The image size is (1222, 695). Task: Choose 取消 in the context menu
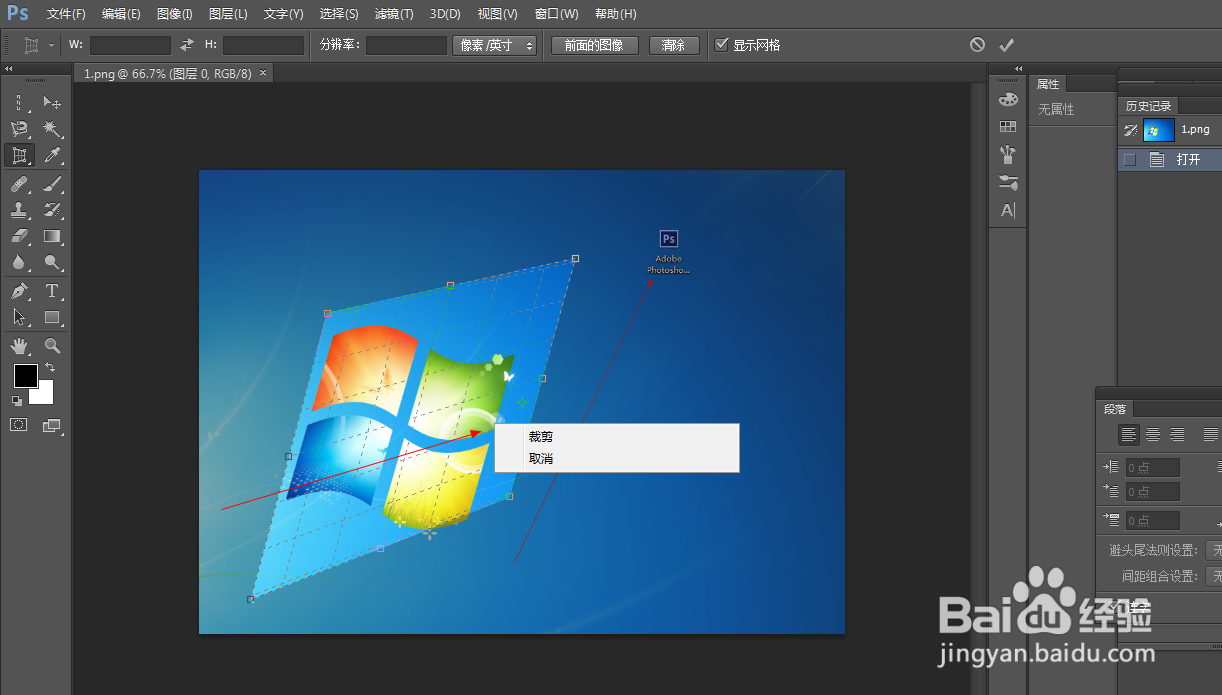point(617,459)
